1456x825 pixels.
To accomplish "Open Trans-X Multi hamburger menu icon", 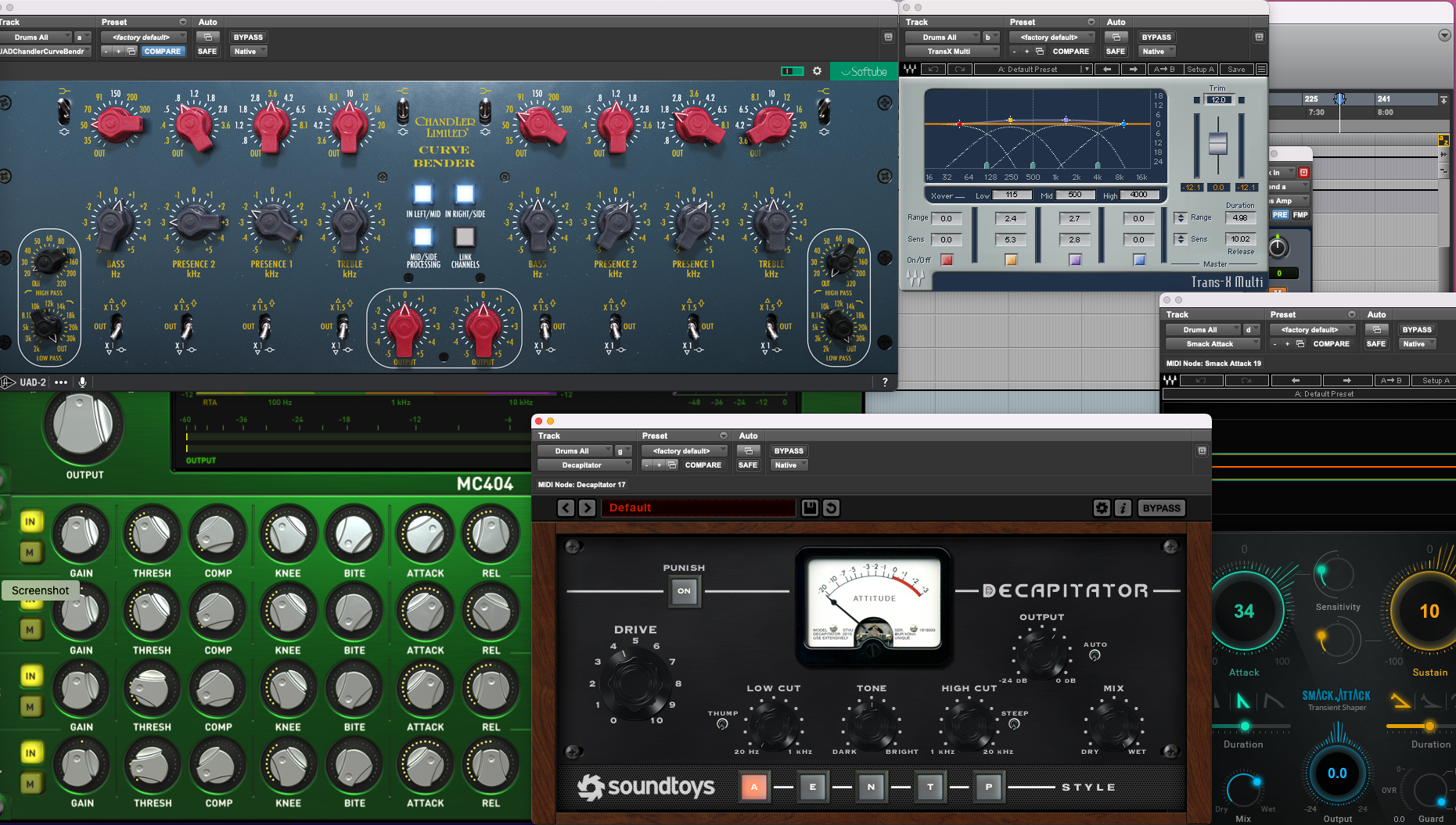I will [1261, 69].
